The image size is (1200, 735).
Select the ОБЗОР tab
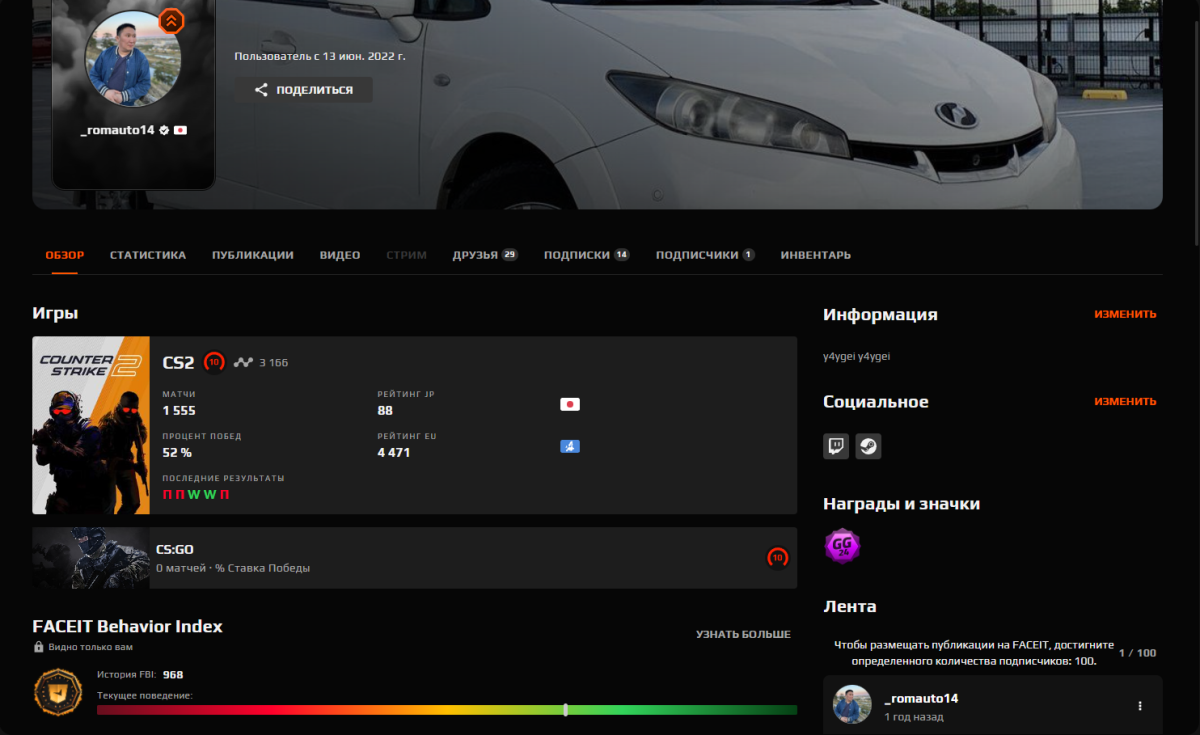tap(65, 255)
